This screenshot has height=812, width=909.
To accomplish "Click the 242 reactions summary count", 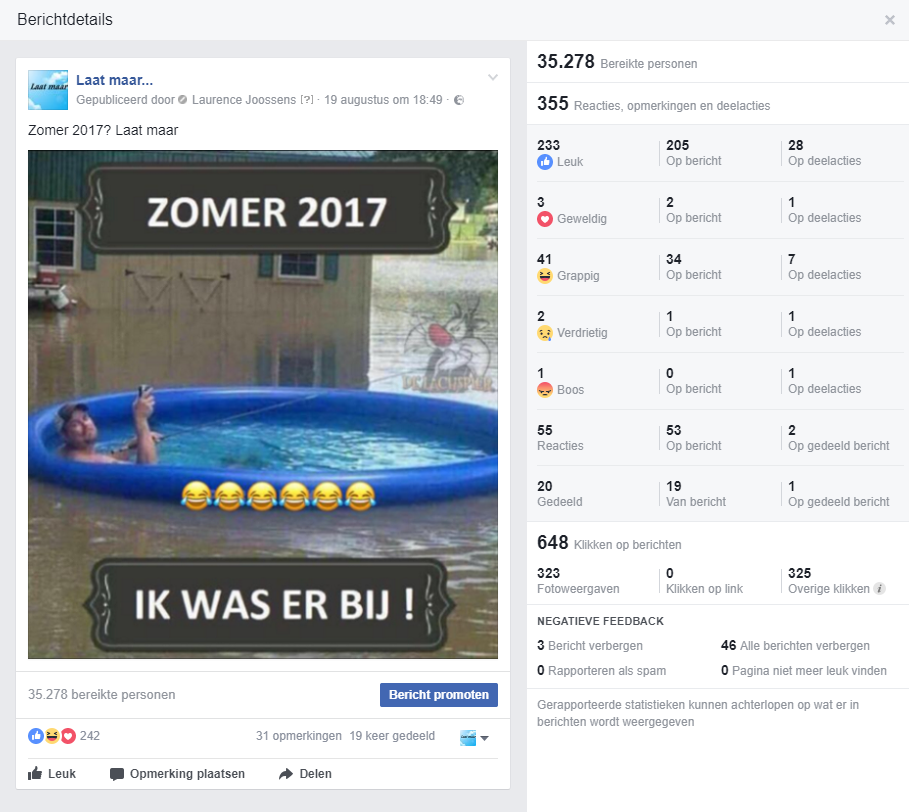I will (90, 736).
